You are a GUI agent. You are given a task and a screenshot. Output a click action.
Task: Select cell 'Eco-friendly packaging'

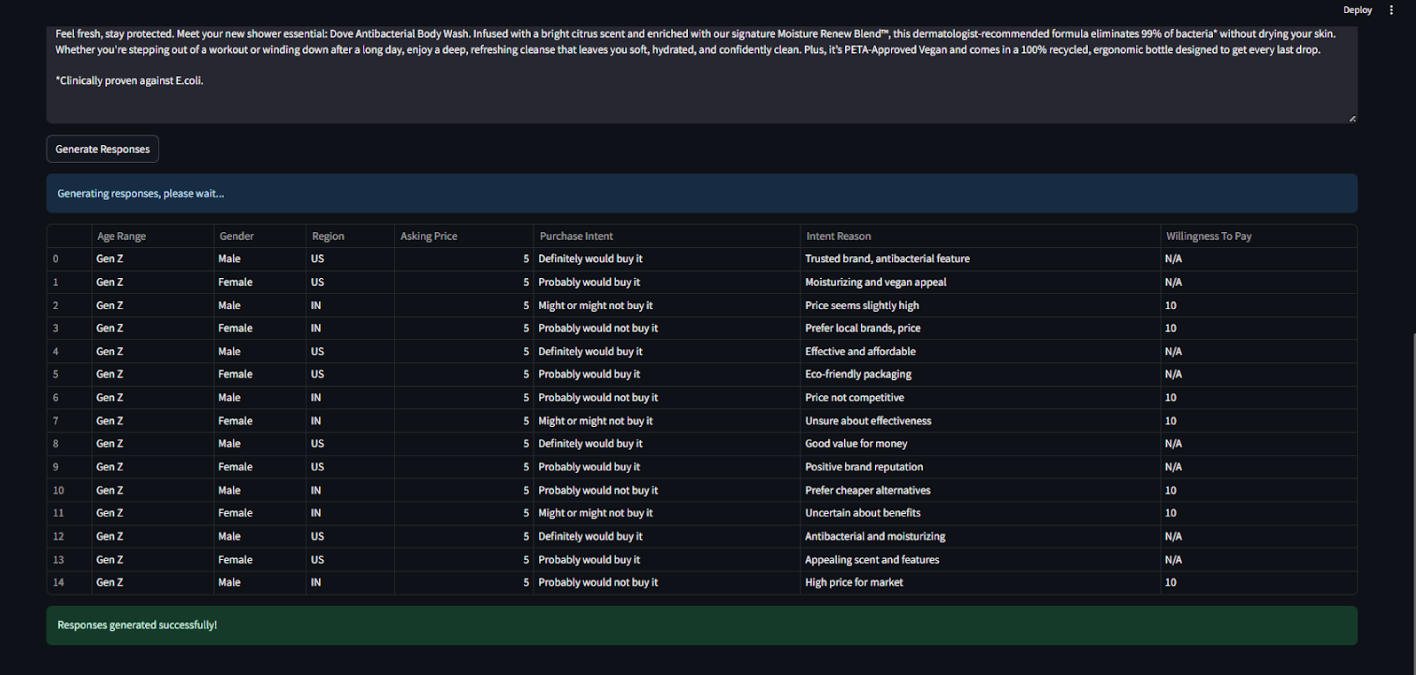tap(980, 374)
